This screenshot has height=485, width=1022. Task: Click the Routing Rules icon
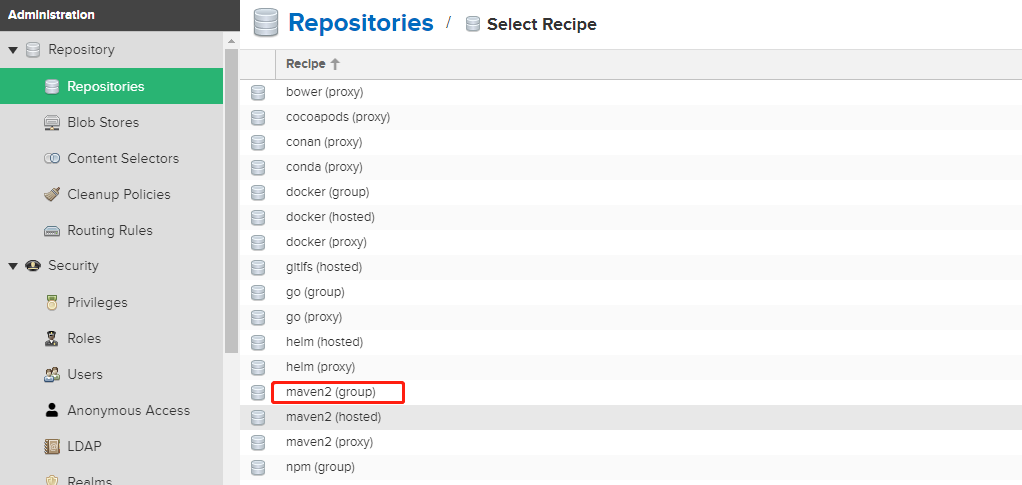(x=52, y=231)
